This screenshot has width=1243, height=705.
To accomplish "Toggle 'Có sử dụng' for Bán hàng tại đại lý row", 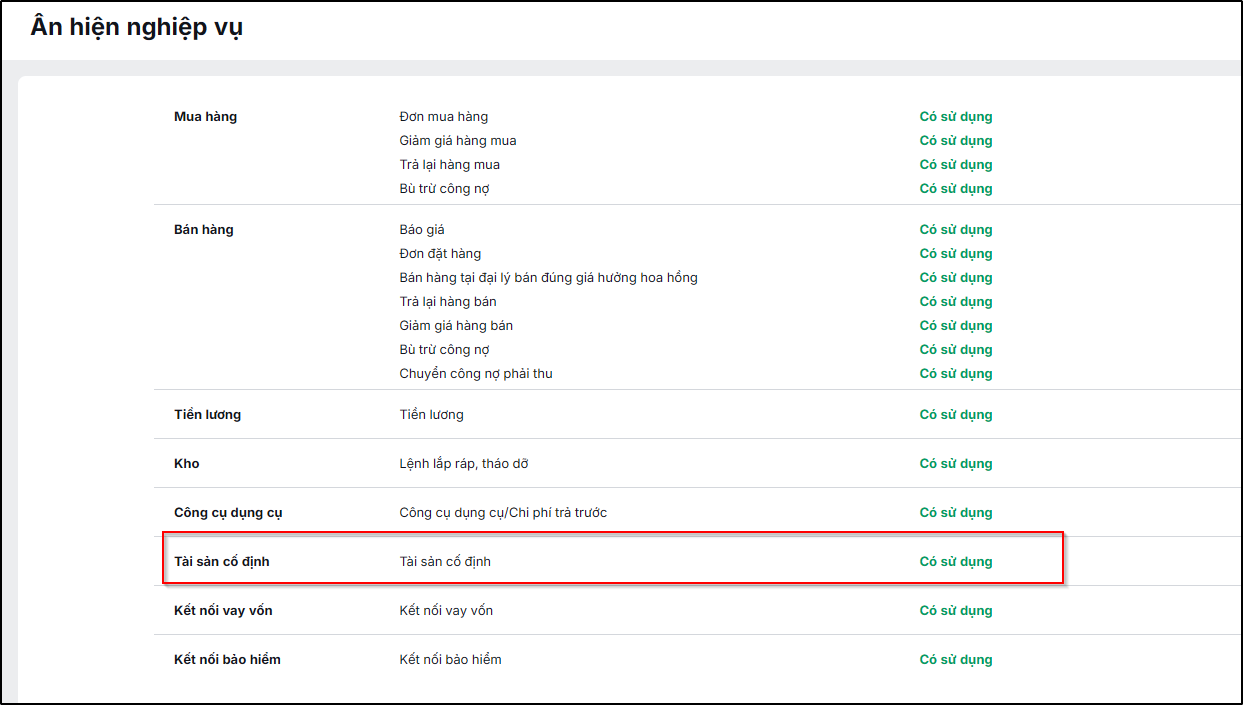I will 956,278.
